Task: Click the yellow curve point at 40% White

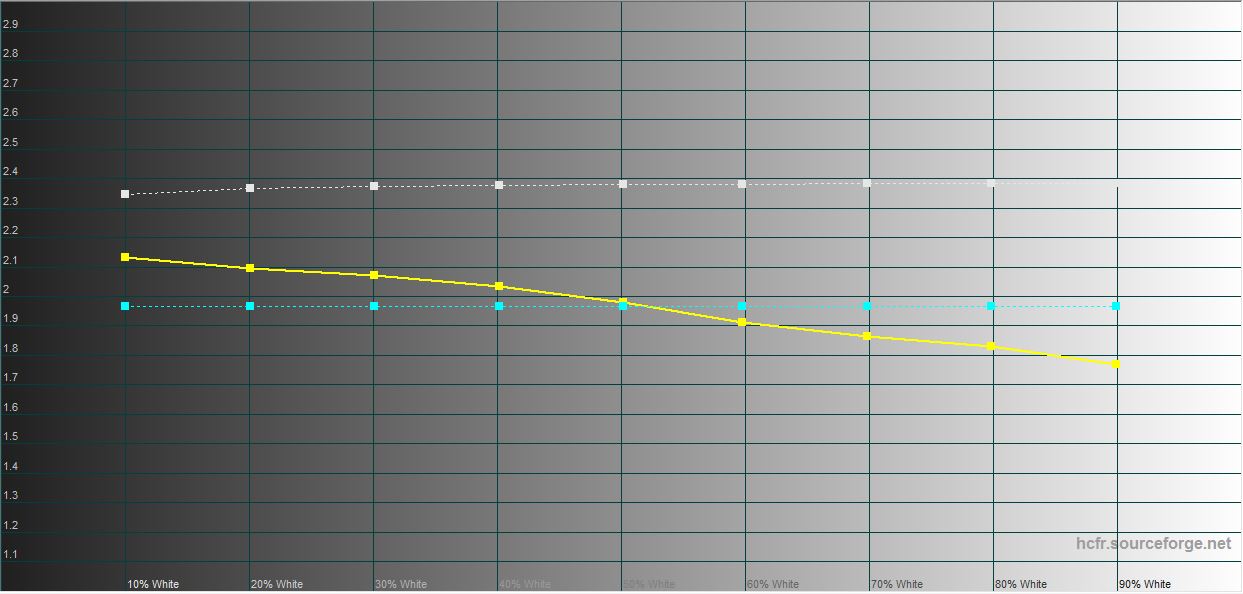Action: [499, 286]
